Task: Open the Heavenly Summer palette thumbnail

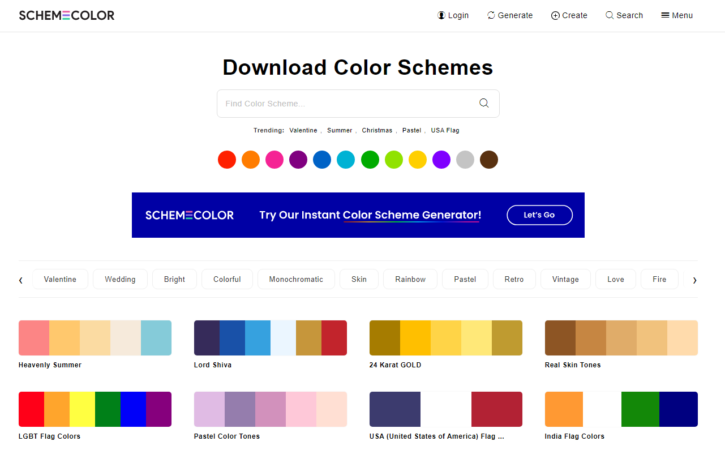Action: (95, 338)
